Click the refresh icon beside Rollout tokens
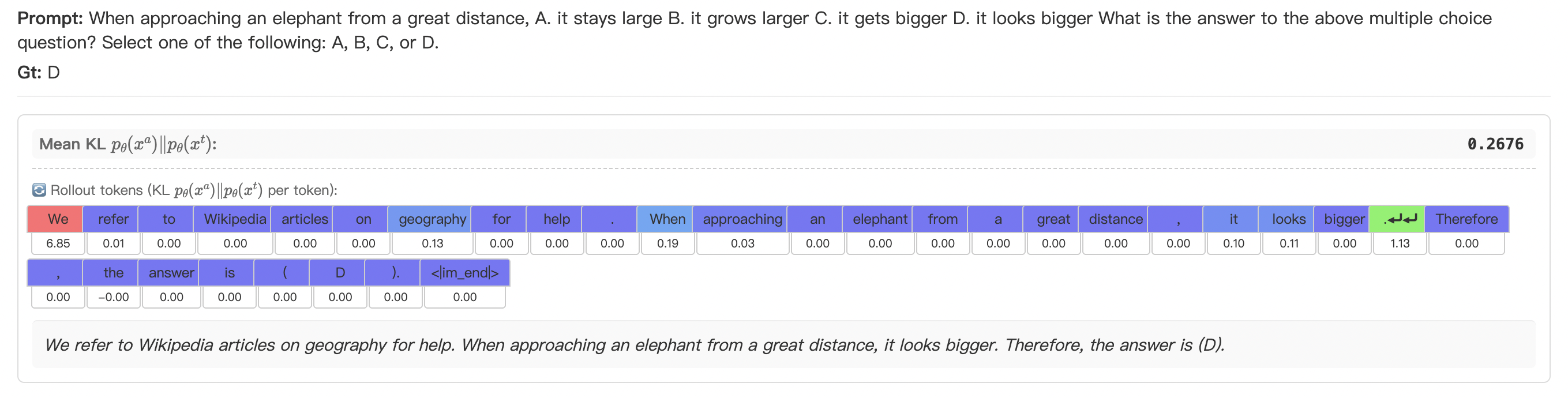1568x398 pixels. (39, 190)
